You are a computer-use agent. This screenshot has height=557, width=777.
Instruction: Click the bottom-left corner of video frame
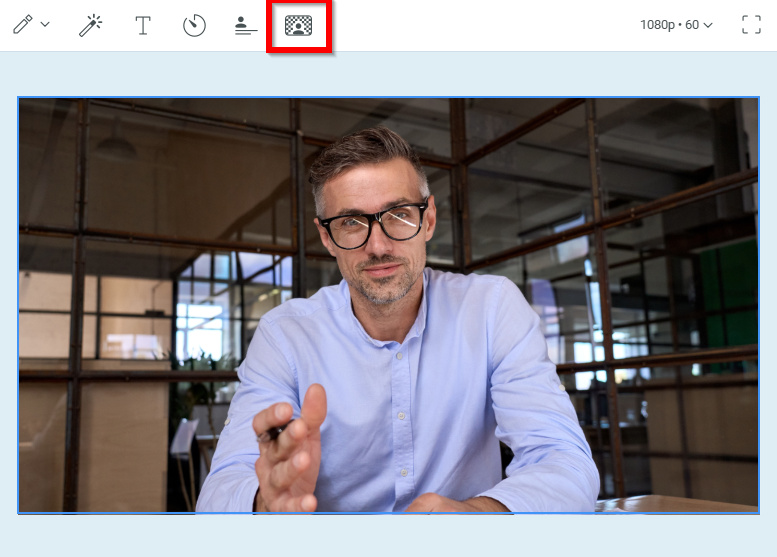tap(19, 513)
